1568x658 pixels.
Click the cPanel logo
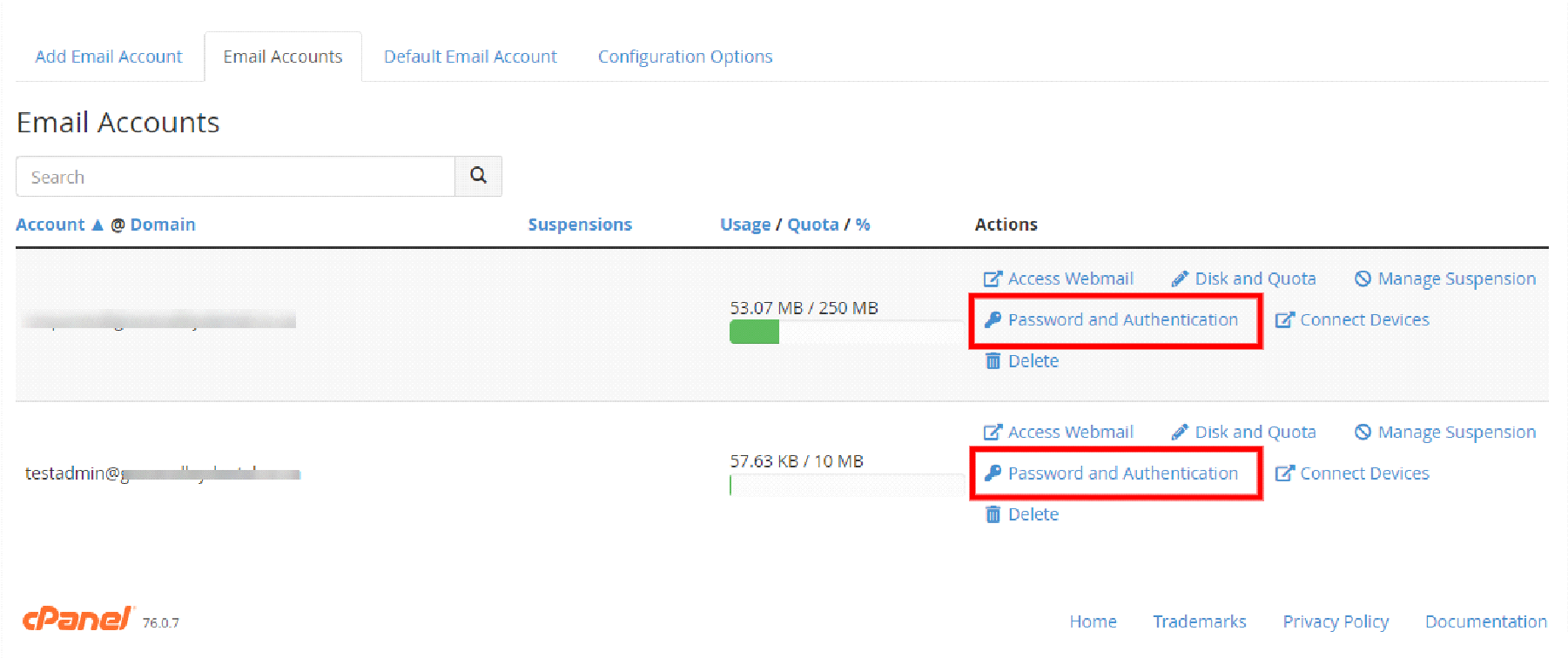coord(77,619)
